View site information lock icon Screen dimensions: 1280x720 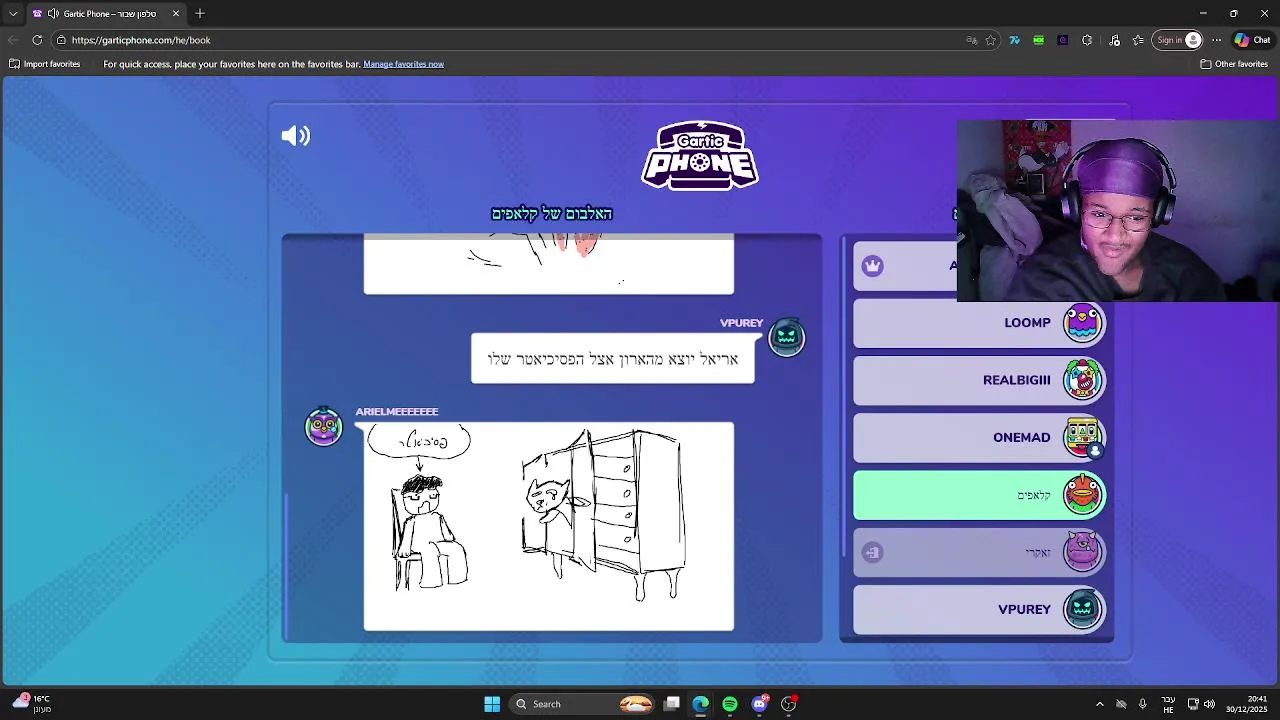[x=61, y=40]
